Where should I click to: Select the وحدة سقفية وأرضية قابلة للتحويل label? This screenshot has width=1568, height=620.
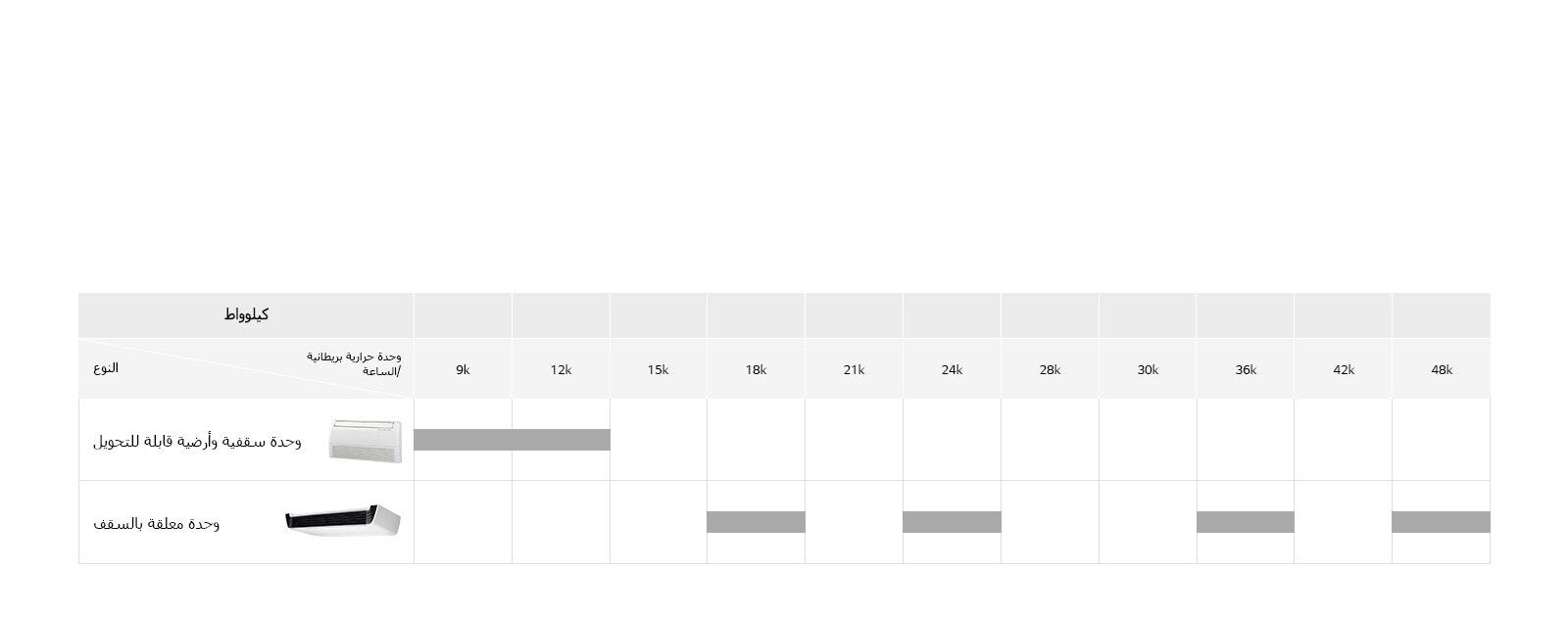pos(197,441)
